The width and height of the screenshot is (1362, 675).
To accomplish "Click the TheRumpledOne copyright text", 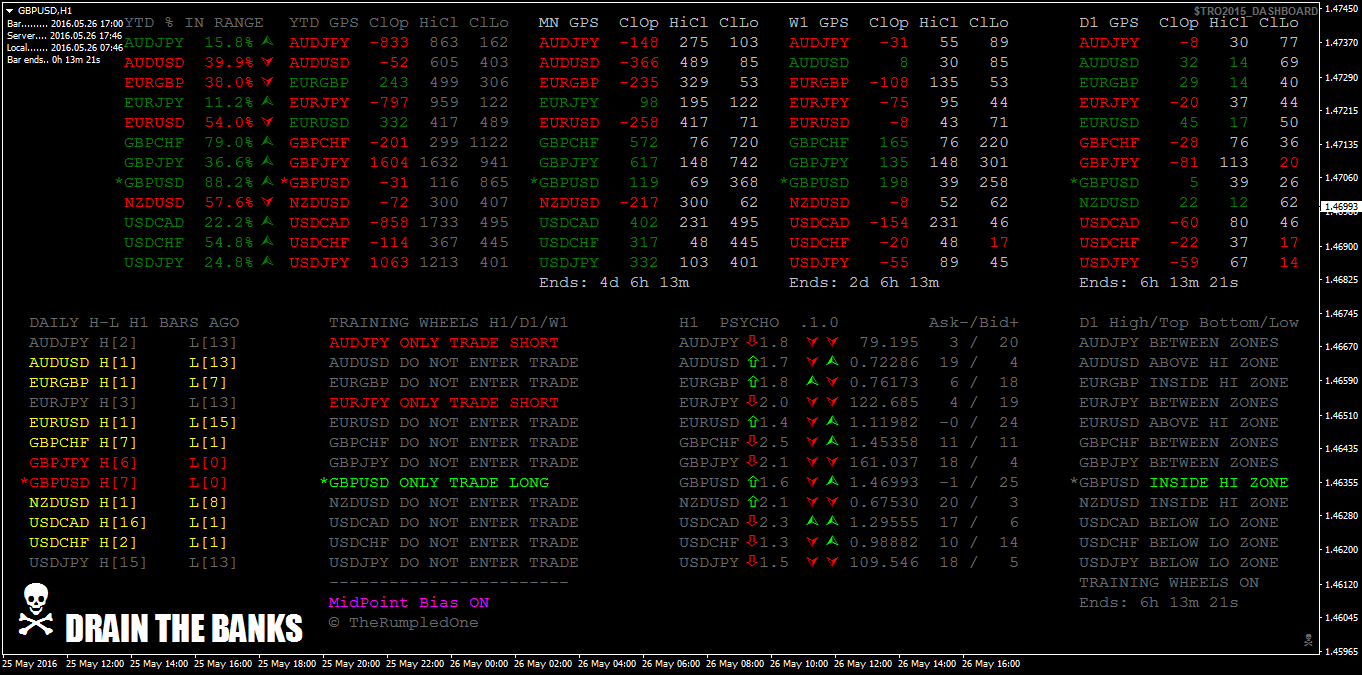I will pyautogui.click(x=404, y=623).
